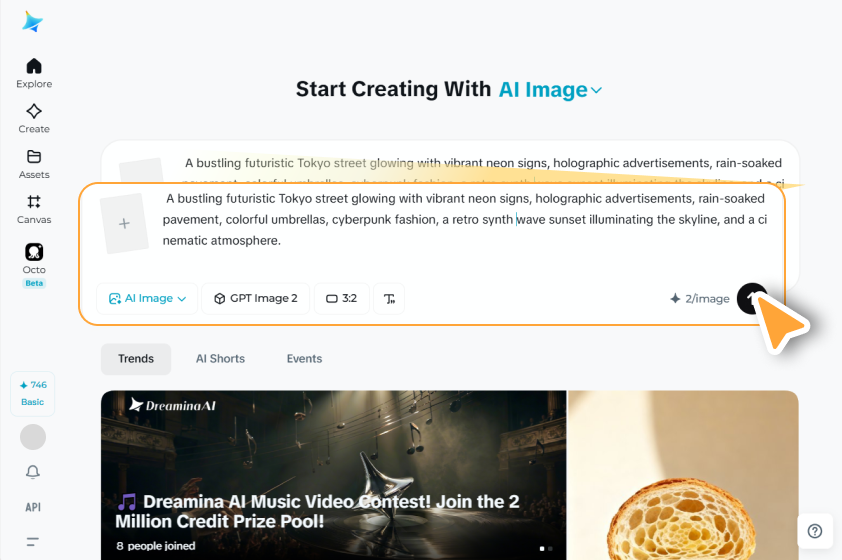
Task: Click the '8 people joined' text
Action: (x=156, y=546)
